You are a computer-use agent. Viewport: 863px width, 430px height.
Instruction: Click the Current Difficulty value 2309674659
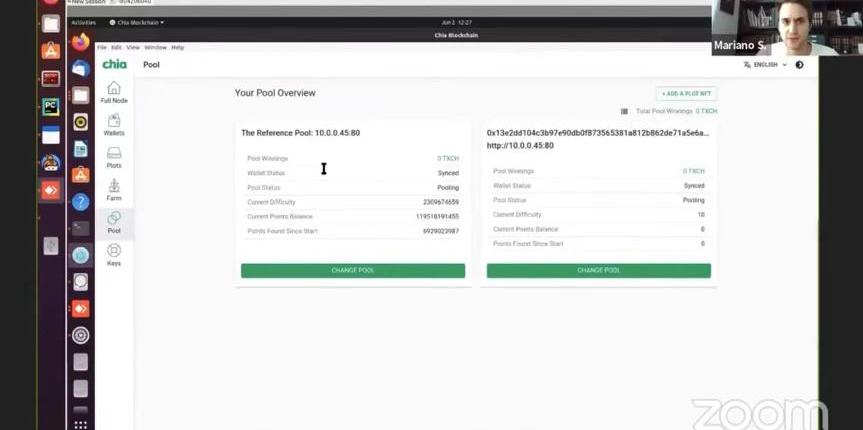click(441, 202)
